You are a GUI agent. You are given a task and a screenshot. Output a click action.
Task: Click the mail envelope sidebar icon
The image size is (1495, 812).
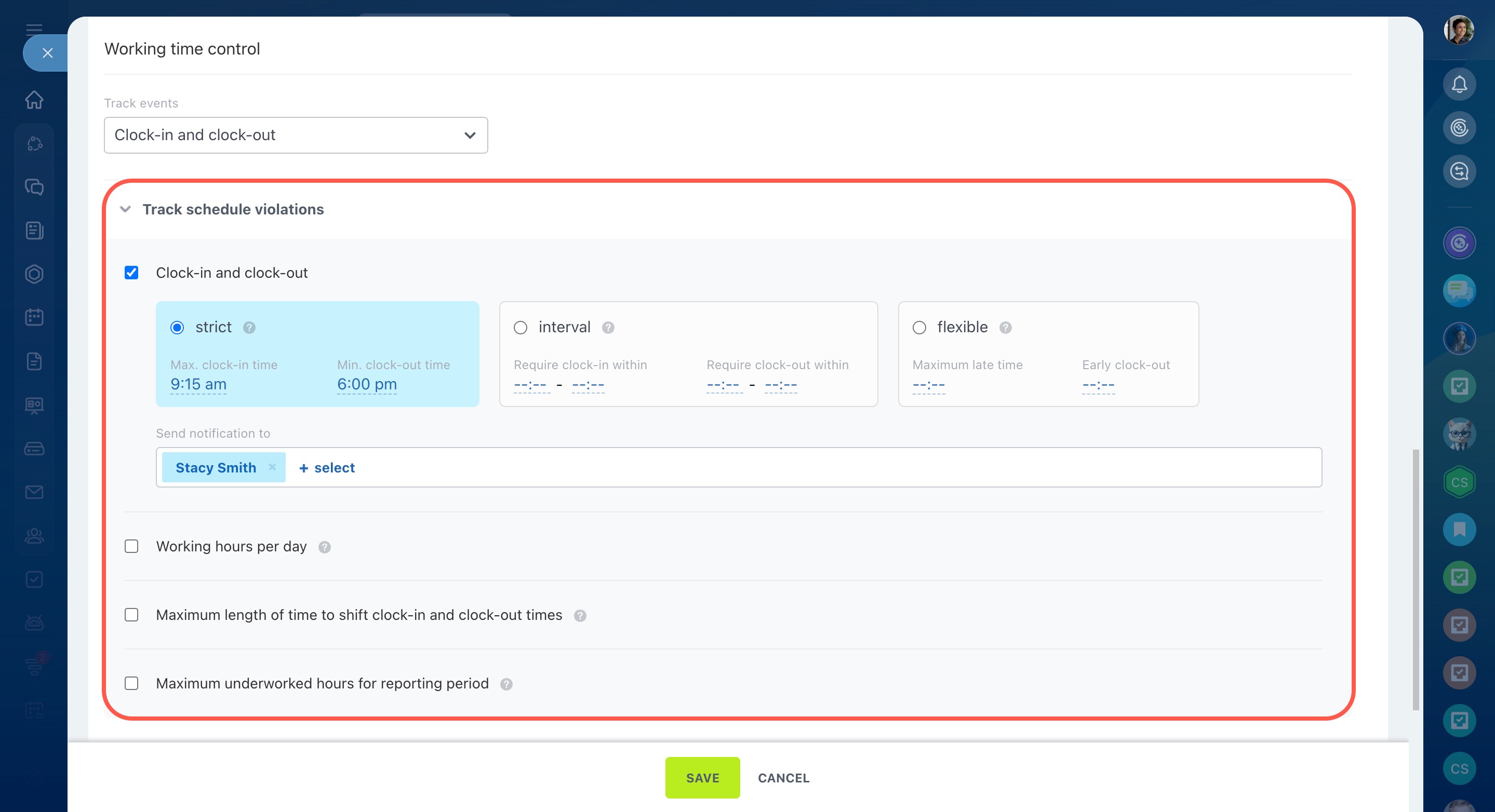tap(34, 492)
